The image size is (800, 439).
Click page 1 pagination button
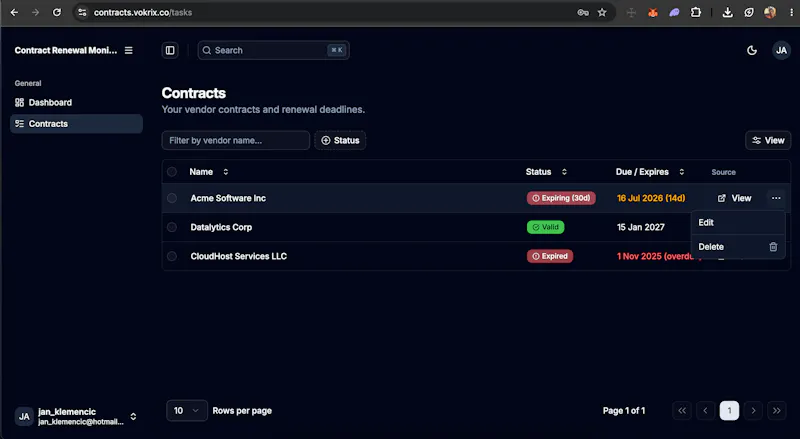pos(729,410)
